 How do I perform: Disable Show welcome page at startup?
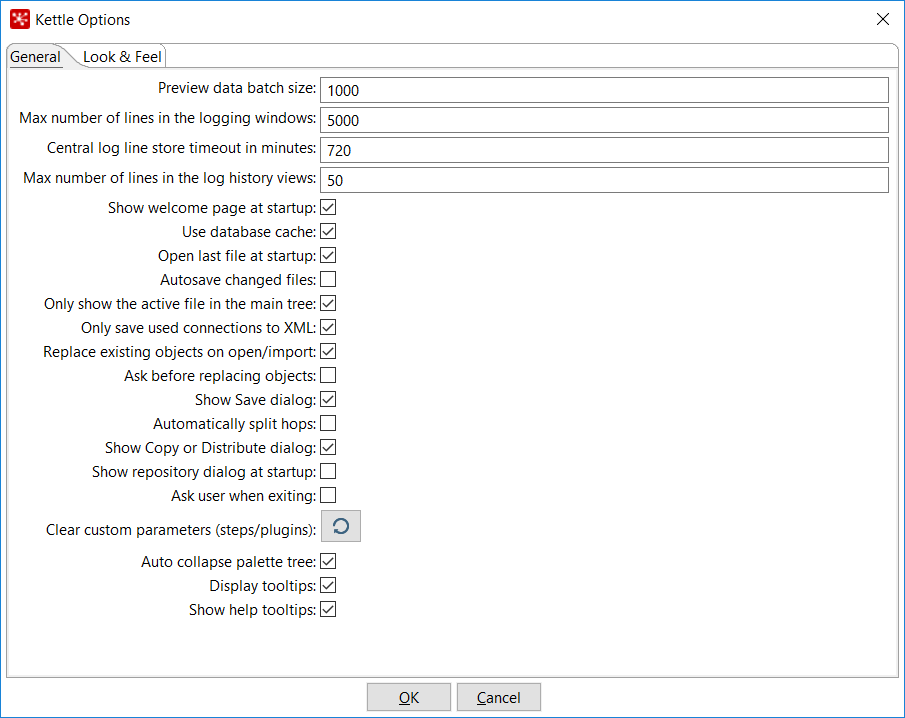[x=328, y=208]
